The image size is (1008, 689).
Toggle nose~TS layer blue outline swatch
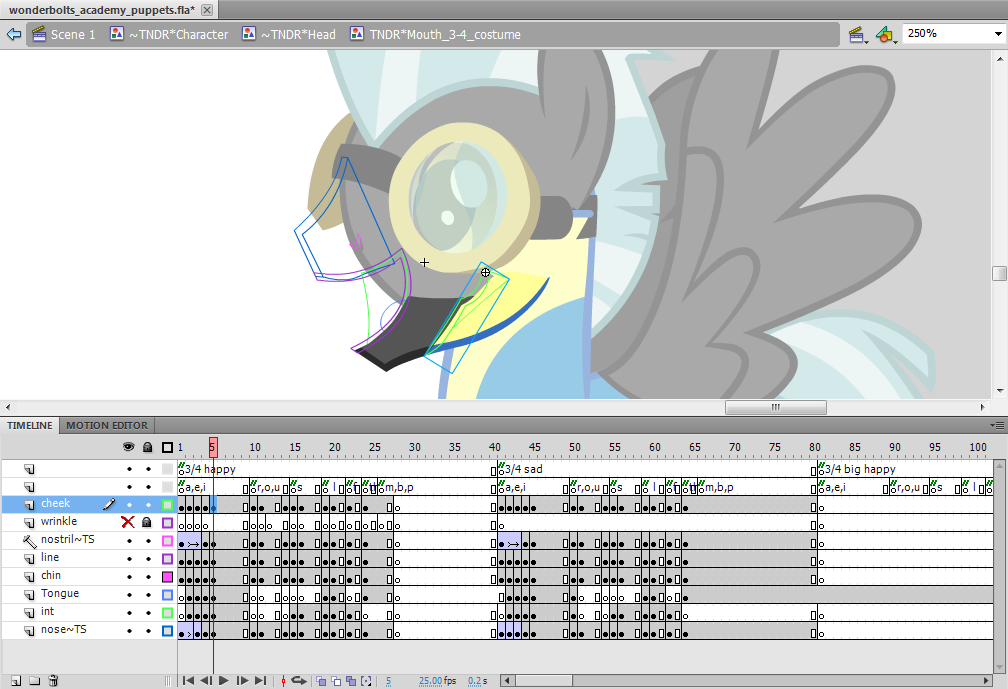point(167,631)
